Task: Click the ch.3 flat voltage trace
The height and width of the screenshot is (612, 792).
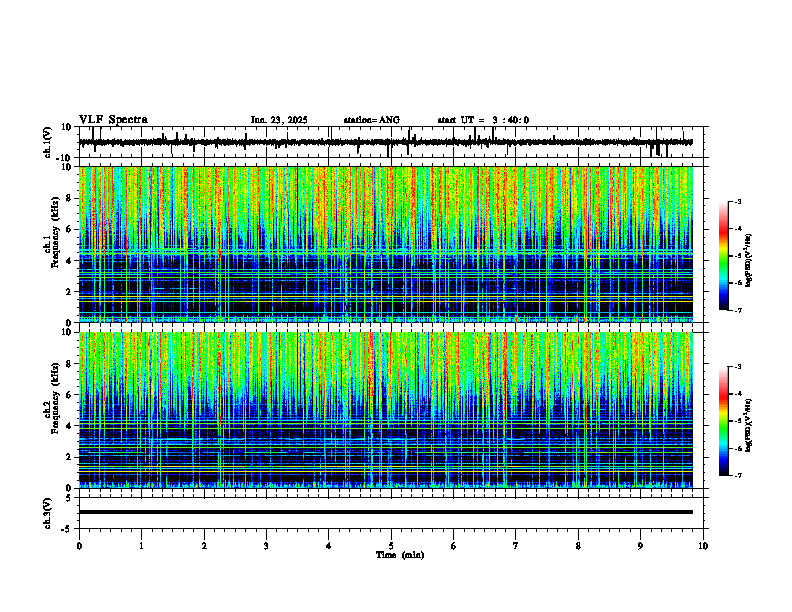Action: 385,512
